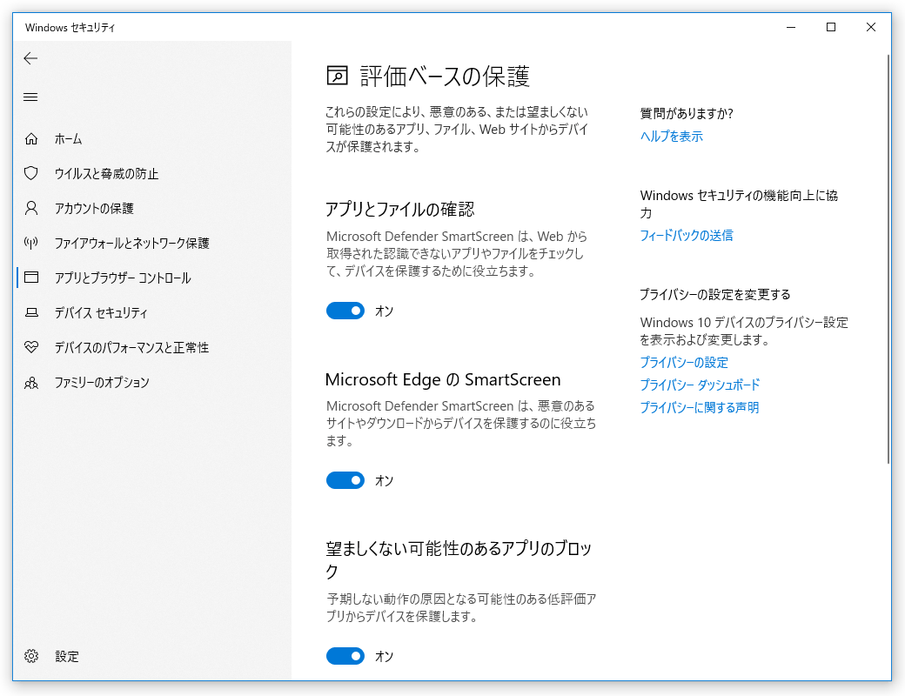Click the shield icon for virus protection

point(31,173)
